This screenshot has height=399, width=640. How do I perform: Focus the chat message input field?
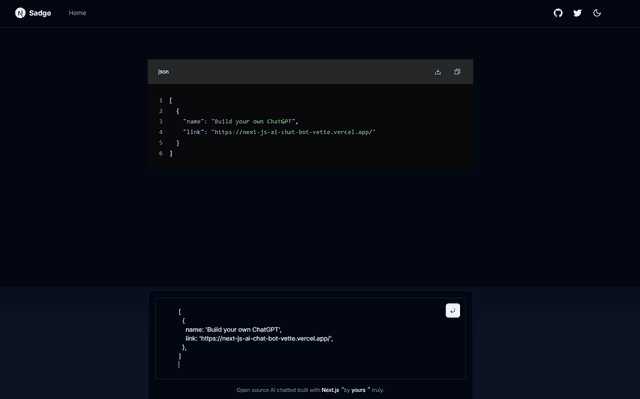[x=310, y=338]
